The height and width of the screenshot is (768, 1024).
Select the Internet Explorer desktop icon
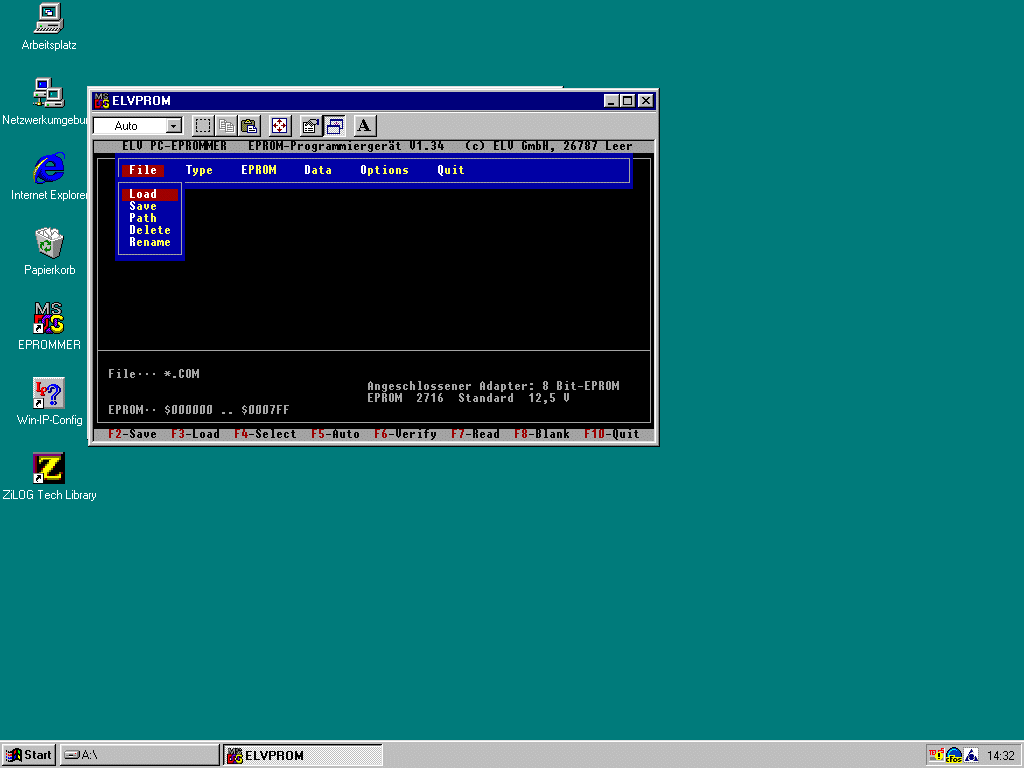point(49,177)
